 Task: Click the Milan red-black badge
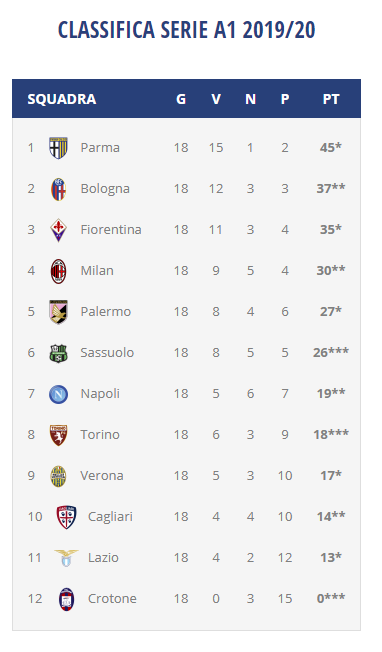coord(58,271)
